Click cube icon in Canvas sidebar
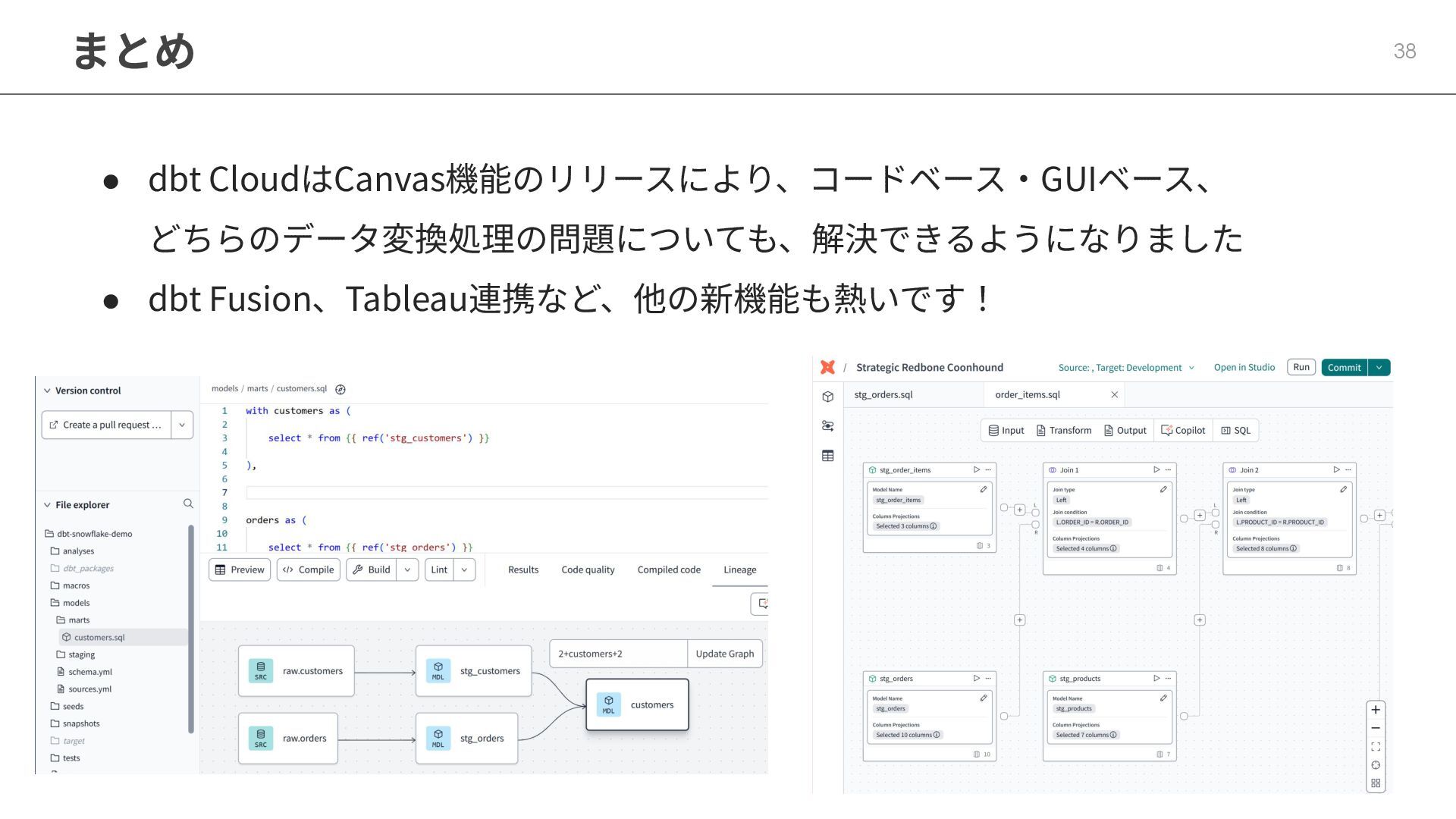Viewport: 1456px width, 819px height. (828, 397)
